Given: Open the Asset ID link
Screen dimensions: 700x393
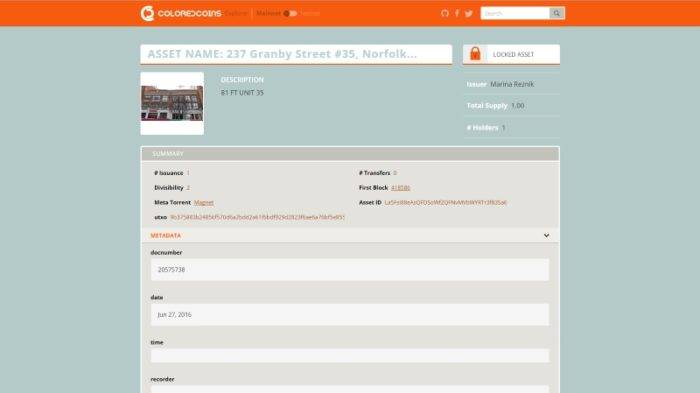Looking at the screenshot, I should [446, 202].
